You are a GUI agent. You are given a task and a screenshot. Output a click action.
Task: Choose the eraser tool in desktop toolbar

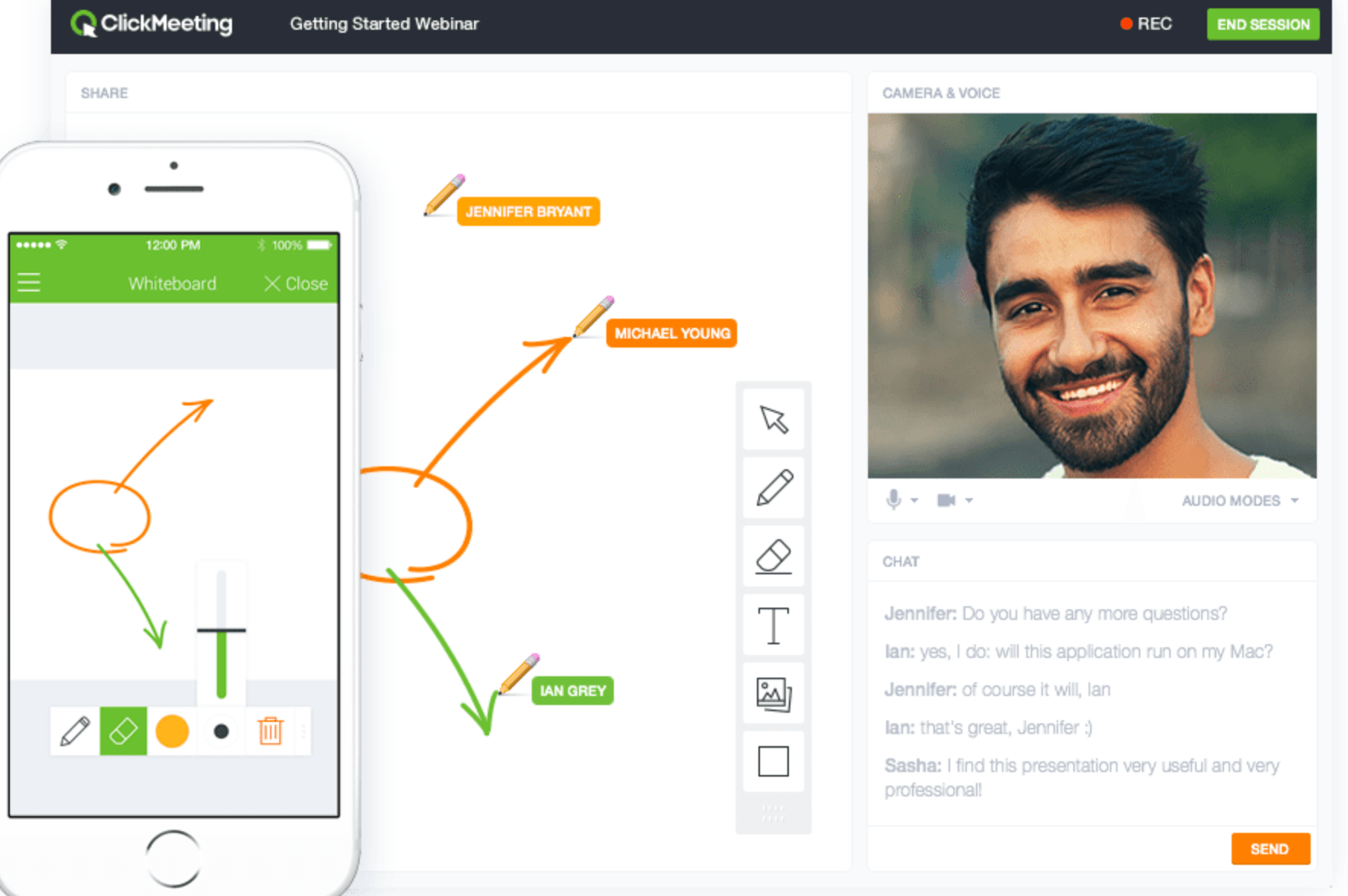tap(773, 556)
